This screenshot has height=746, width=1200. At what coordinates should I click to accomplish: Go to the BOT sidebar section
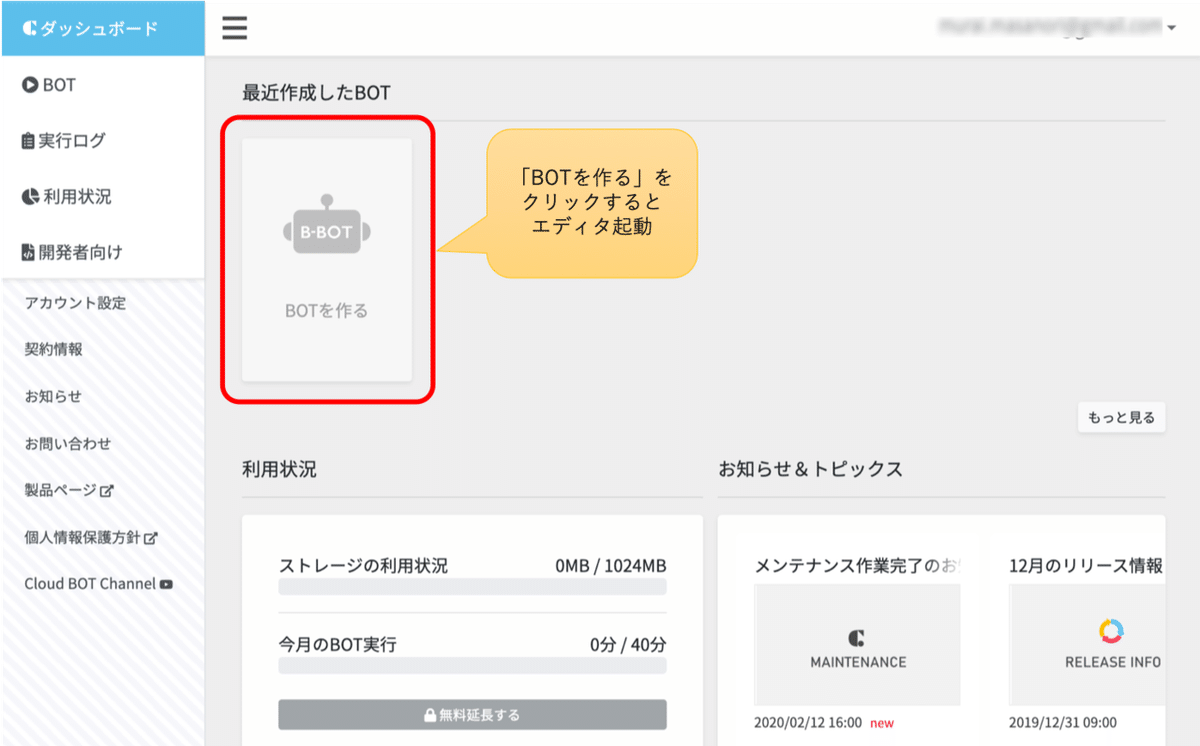point(58,85)
